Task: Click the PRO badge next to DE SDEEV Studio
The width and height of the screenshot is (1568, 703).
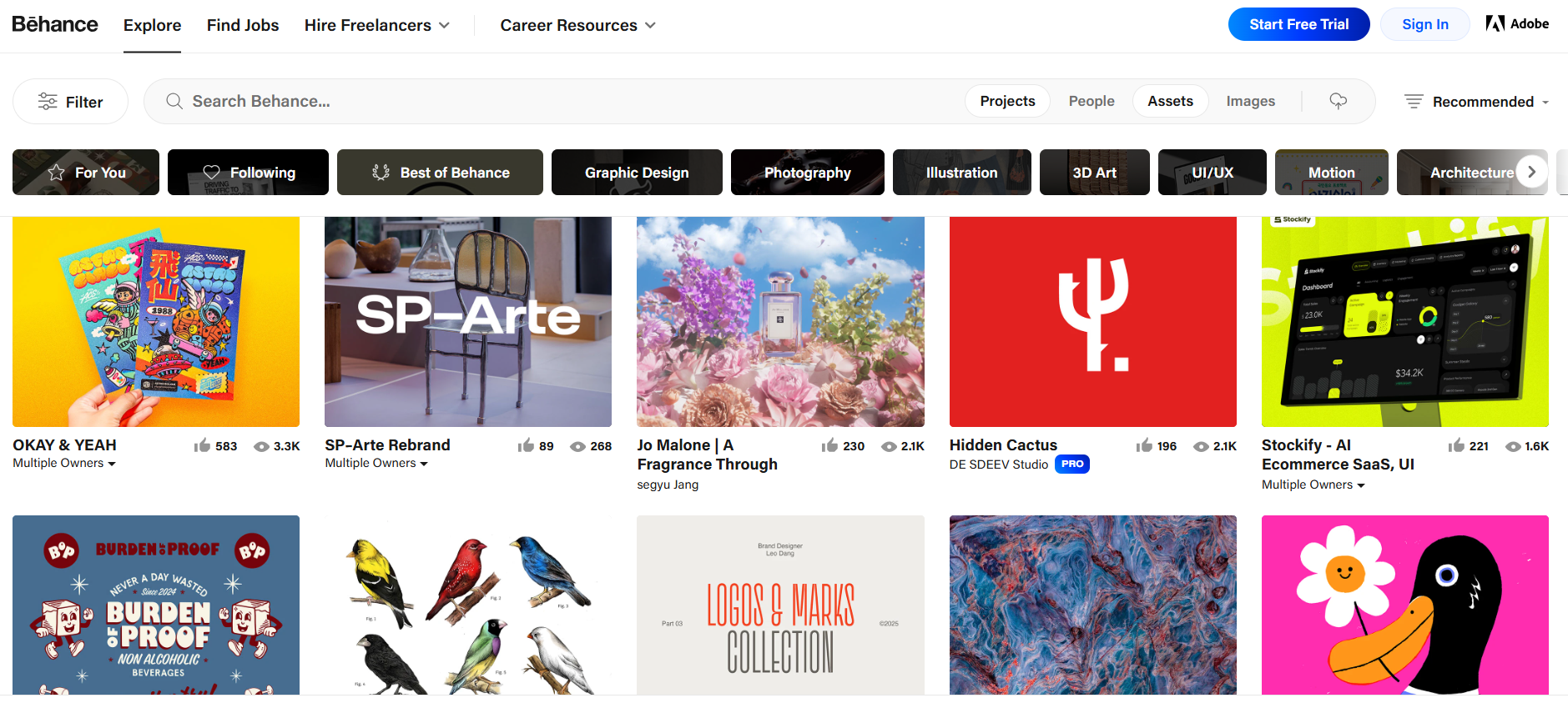Action: click(x=1072, y=464)
